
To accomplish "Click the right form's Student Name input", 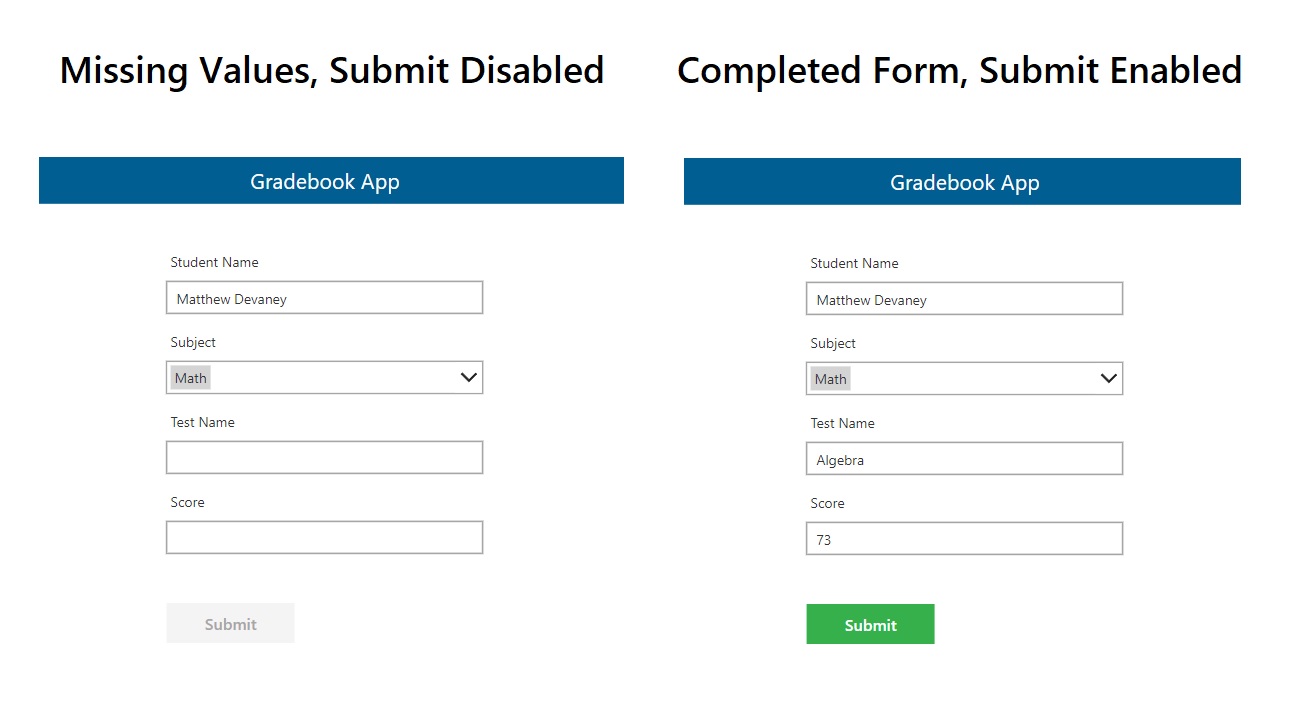I will tap(963, 298).
